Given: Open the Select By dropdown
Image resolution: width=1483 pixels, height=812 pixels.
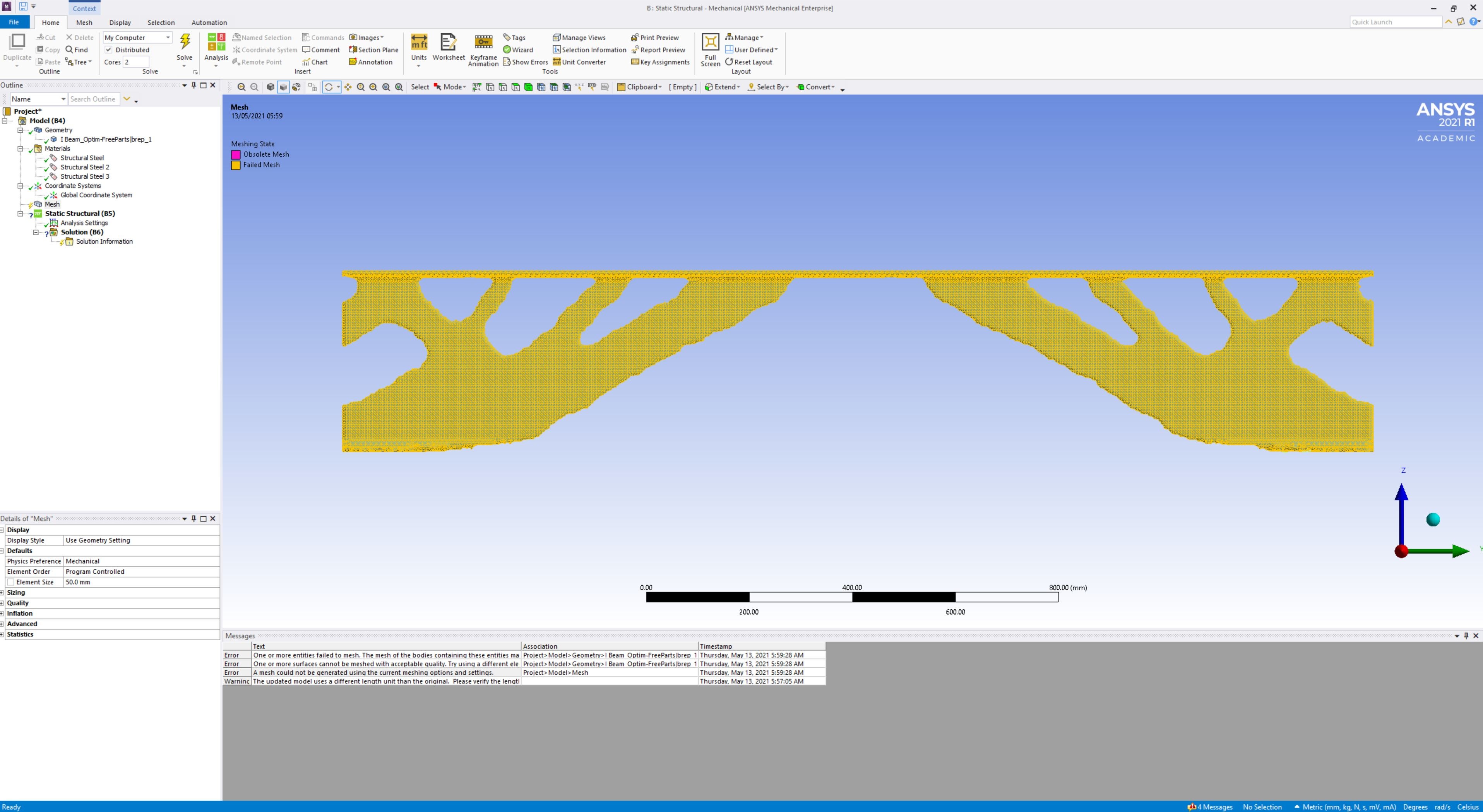Looking at the screenshot, I should (768, 87).
